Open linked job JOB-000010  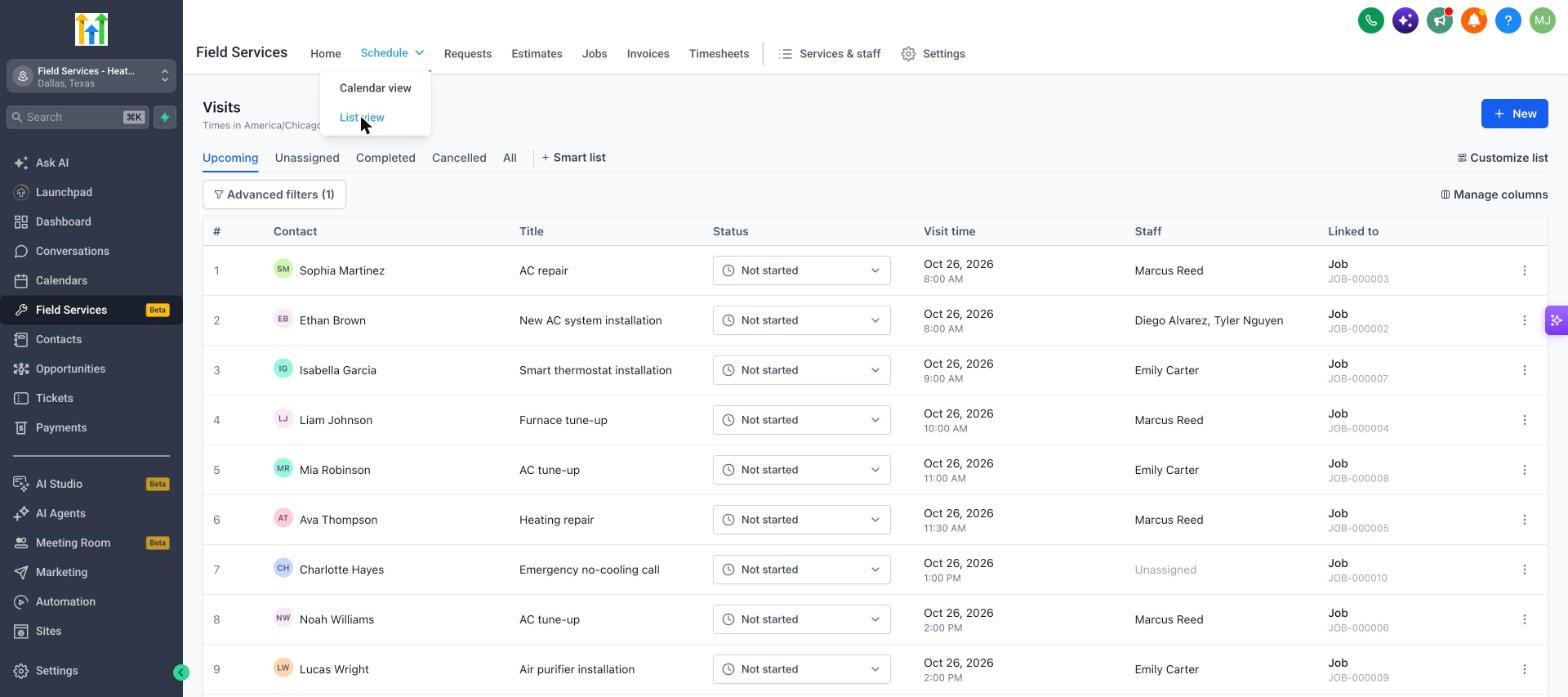(x=1357, y=578)
